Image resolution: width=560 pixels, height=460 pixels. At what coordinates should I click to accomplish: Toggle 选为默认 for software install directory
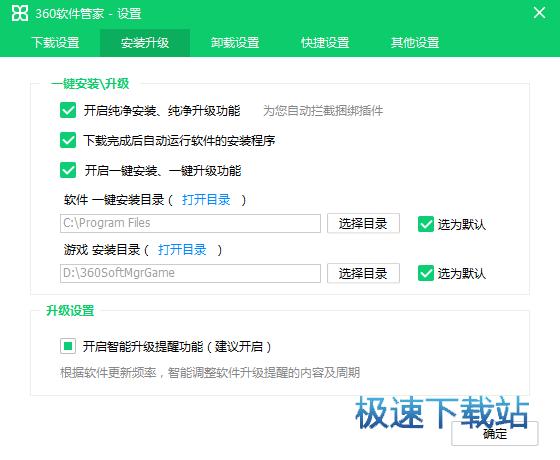tap(426, 224)
